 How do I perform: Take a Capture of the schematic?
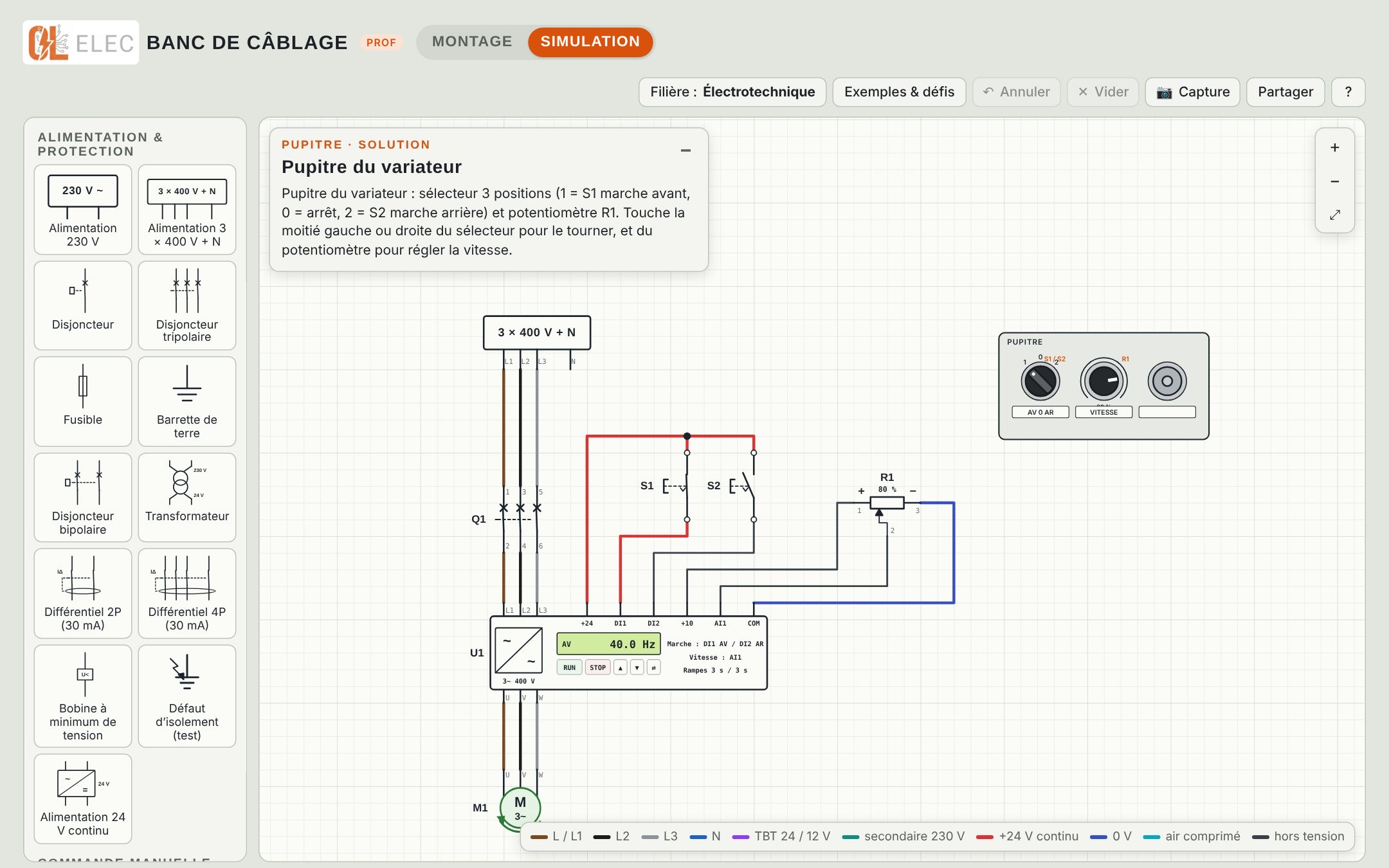pyautogui.click(x=1193, y=92)
